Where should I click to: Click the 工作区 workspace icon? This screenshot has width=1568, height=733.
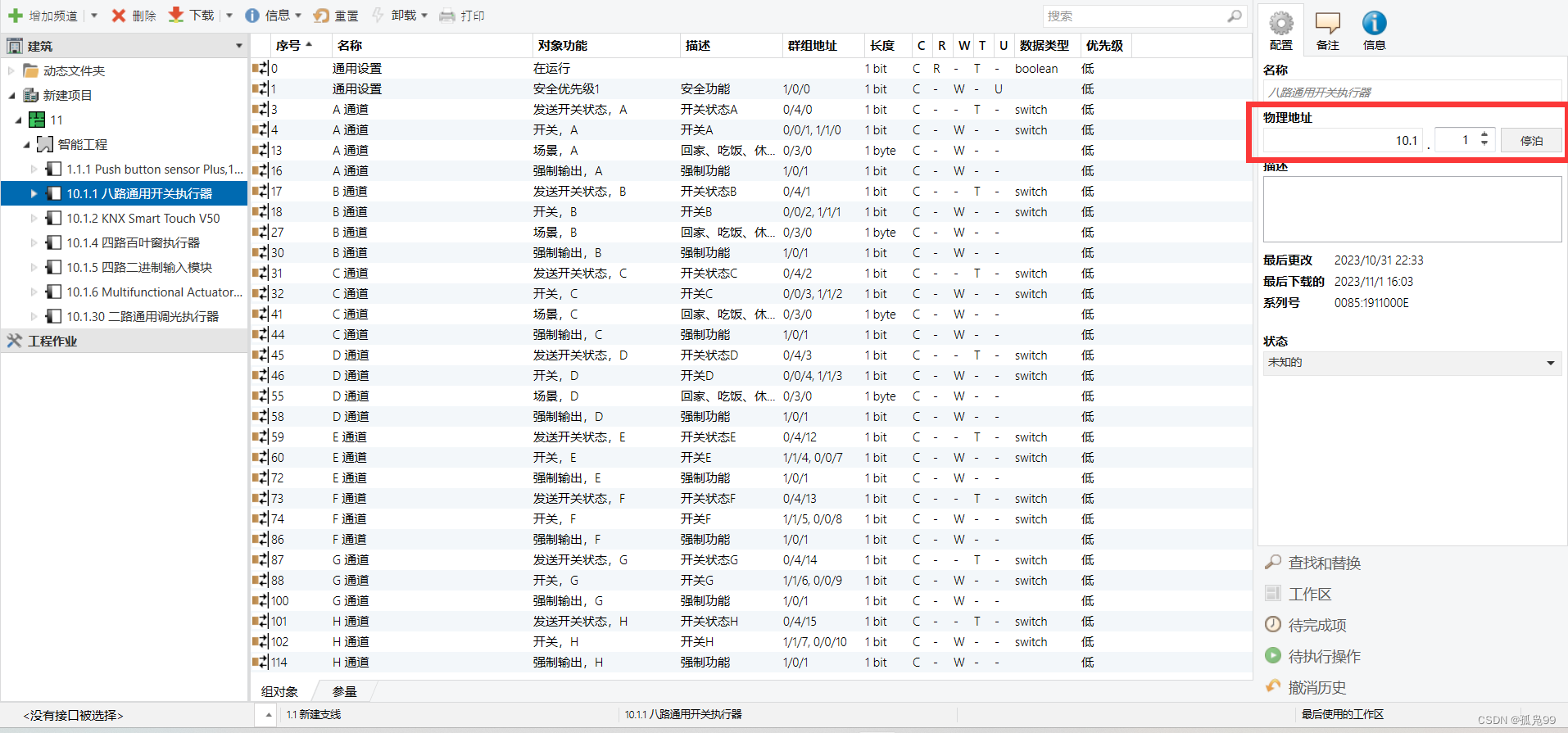coord(1273,593)
